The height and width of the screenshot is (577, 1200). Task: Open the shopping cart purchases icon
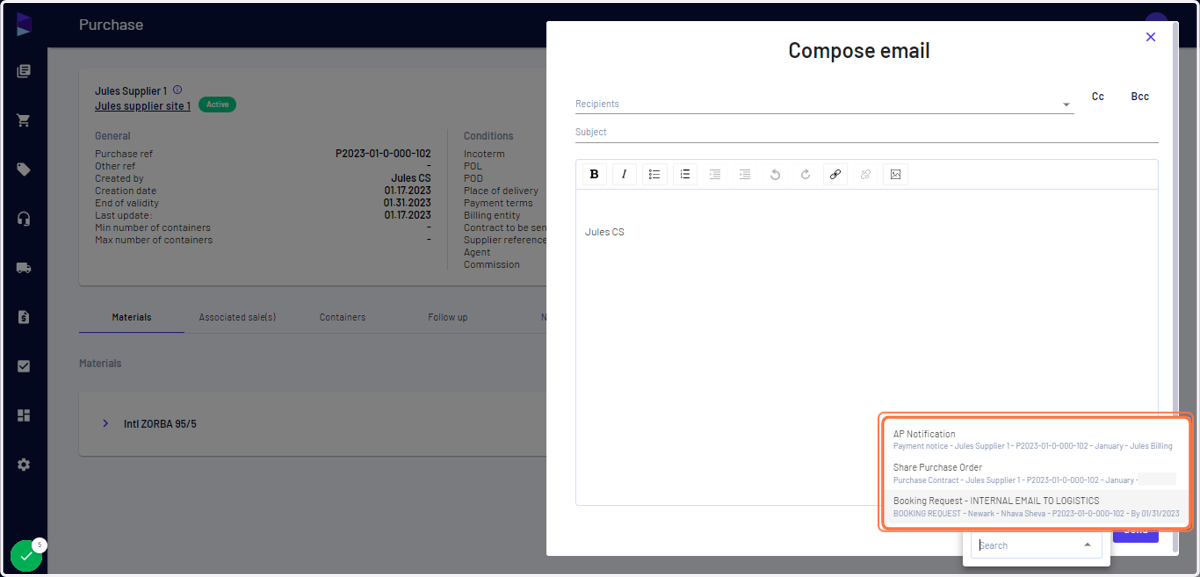[24, 120]
